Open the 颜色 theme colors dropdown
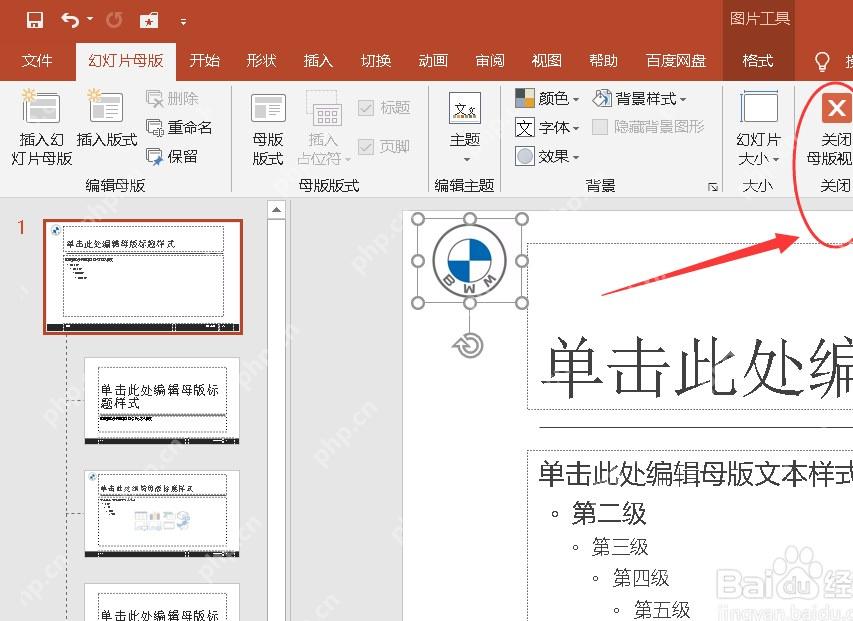Viewport: 853px width, 621px height. tap(547, 98)
